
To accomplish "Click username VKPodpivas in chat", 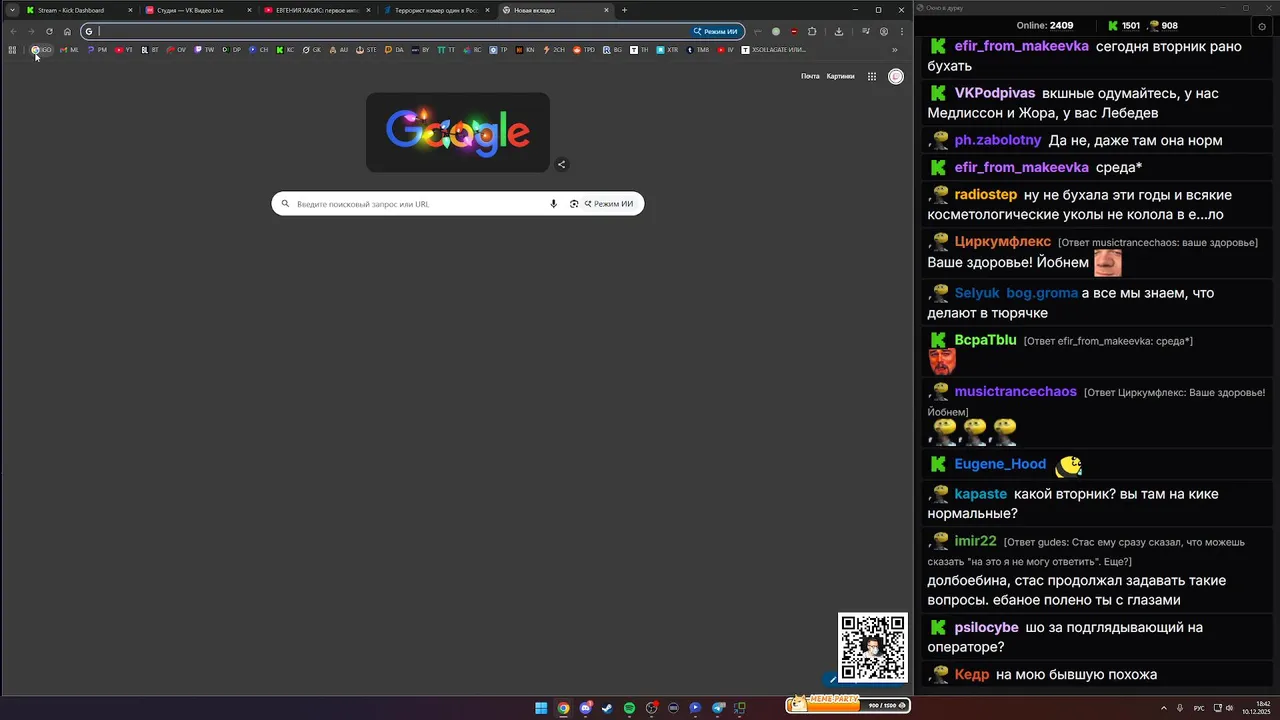I will [x=995, y=93].
